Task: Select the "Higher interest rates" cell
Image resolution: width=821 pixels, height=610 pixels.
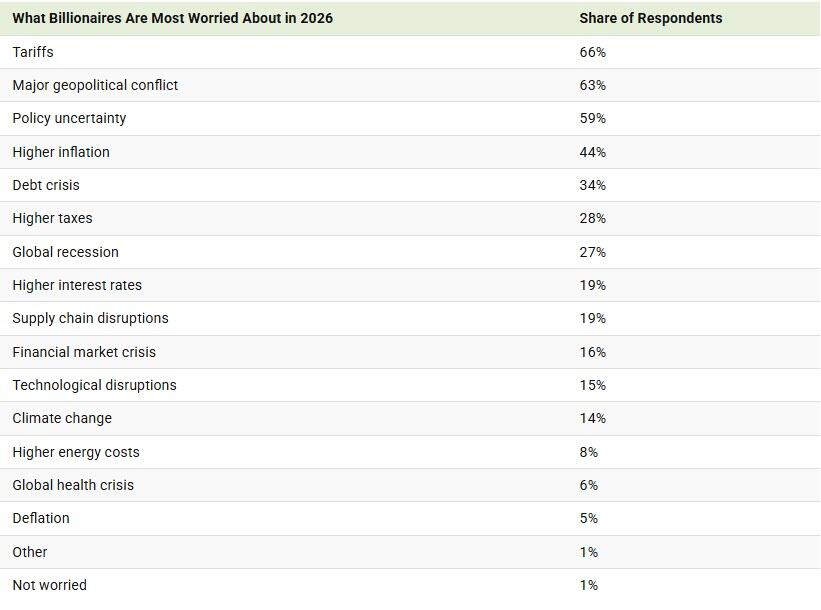Action: point(77,285)
